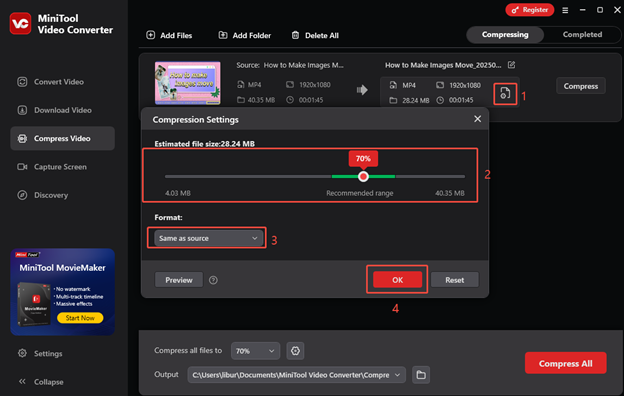Screen dimensions: 624x396
Task: Click the MiniTool Video Converter logo icon
Action: pyautogui.click(x=20, y=23)
